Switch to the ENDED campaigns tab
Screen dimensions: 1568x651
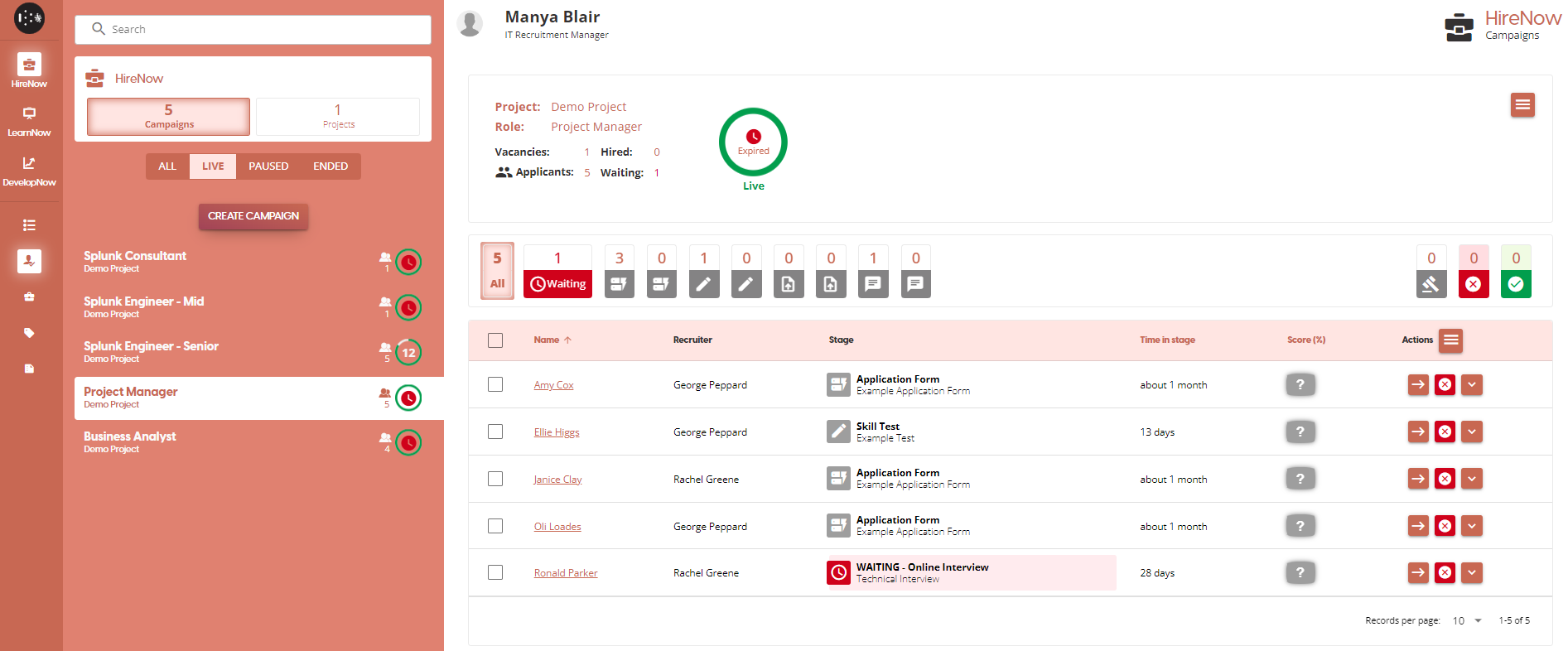click(x=330, y=166)
